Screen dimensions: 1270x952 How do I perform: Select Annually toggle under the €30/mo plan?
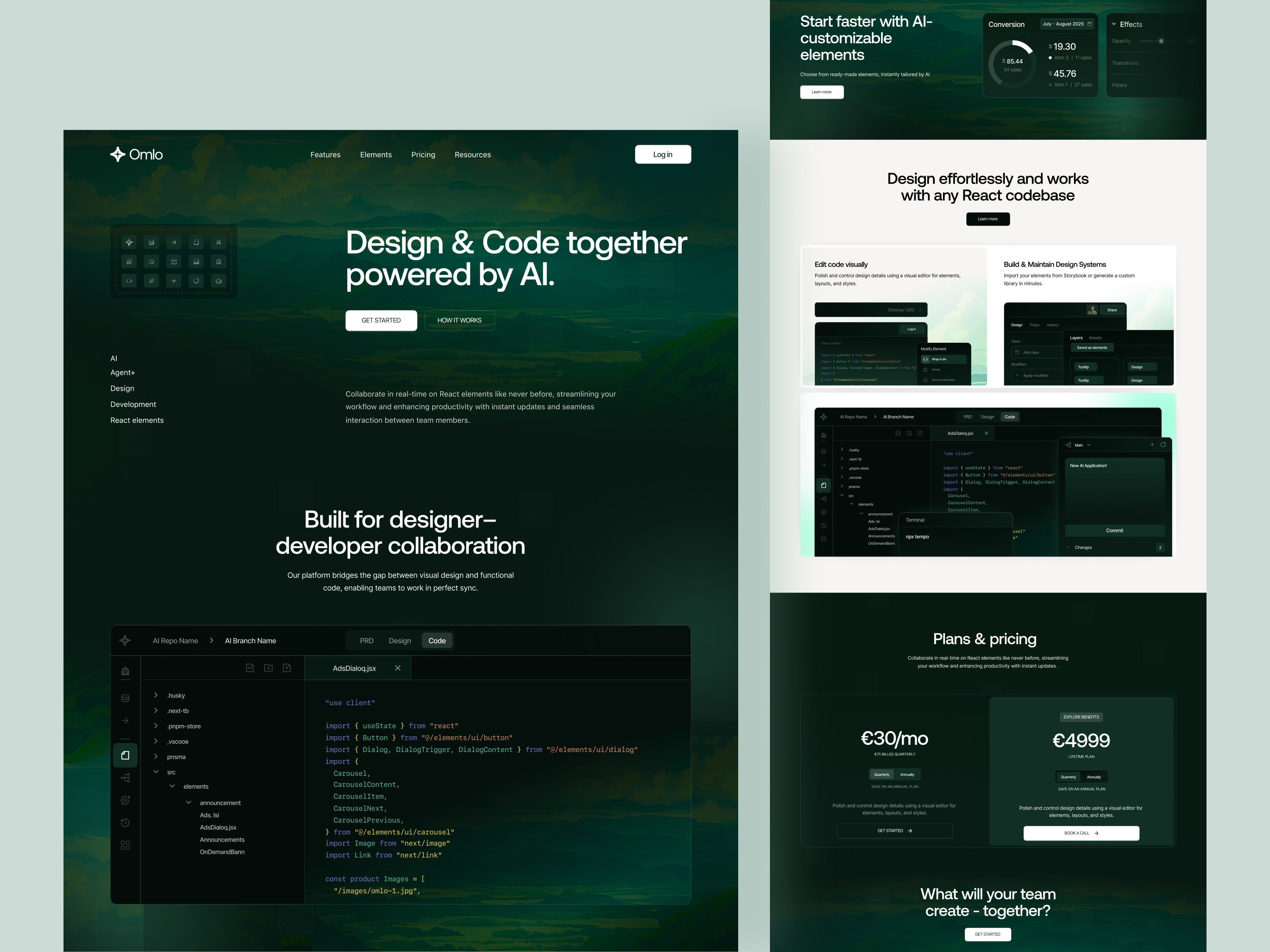tap(907, 775)
